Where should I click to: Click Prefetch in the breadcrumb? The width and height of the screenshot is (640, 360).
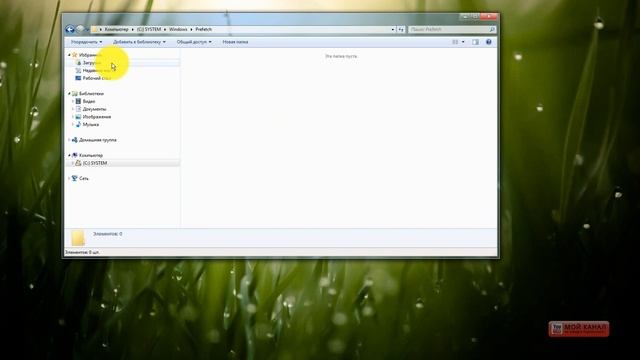[203, 29]
